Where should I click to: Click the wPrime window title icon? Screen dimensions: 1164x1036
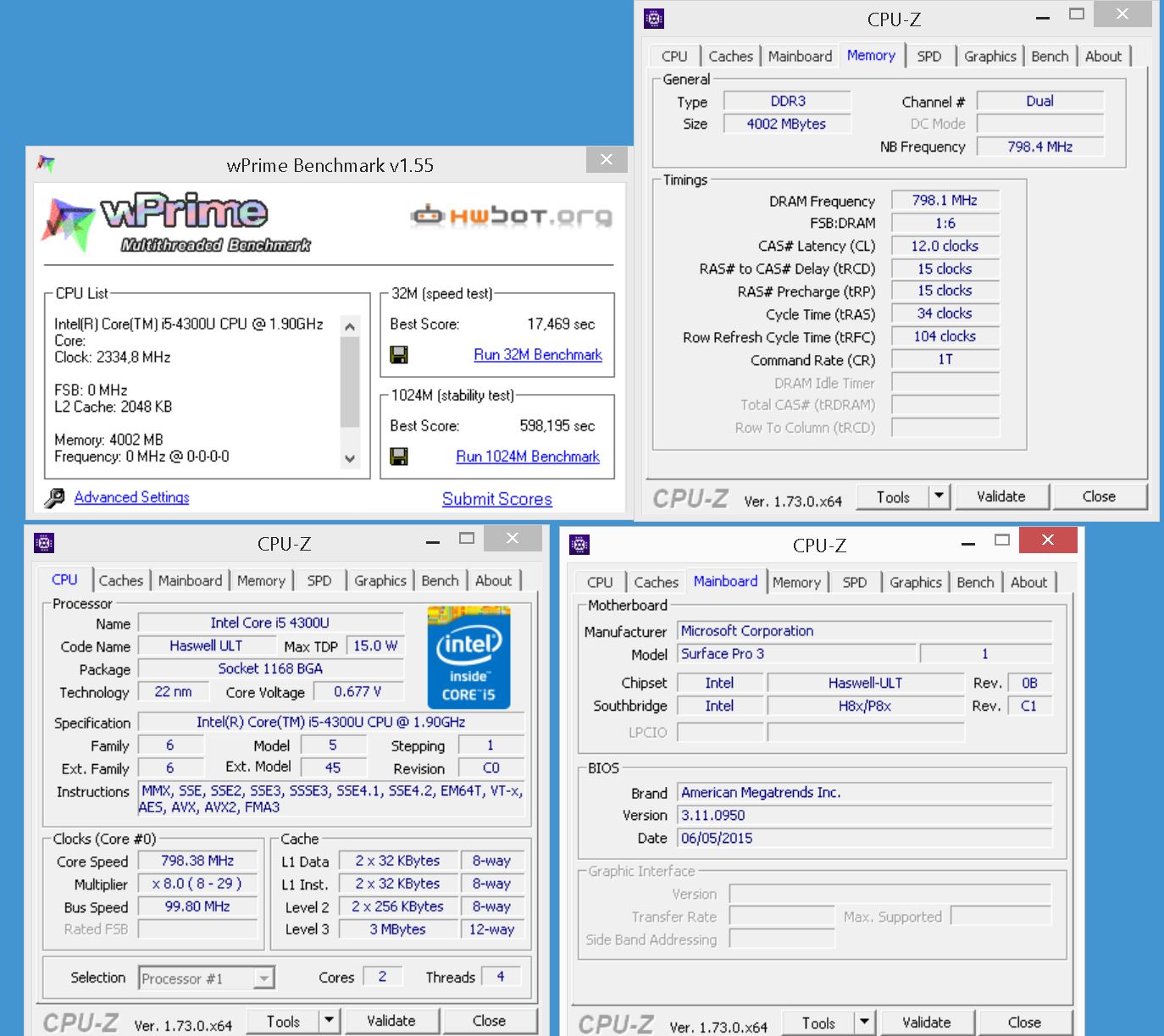(x=46, y=164)
